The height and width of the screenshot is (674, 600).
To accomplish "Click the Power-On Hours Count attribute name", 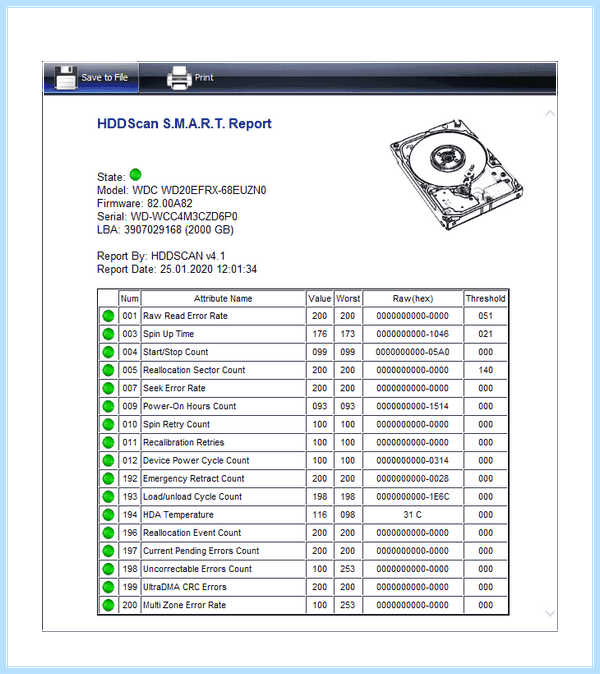I will point(190,406).
